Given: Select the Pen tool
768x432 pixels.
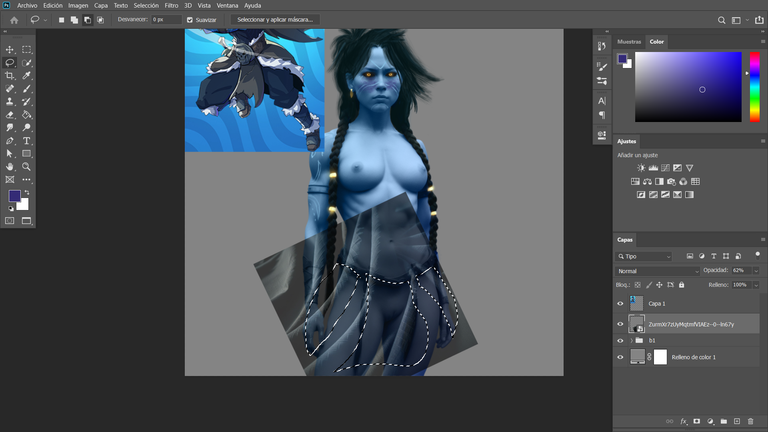Looking at the screenshot, I should click(x=9, y=141).
